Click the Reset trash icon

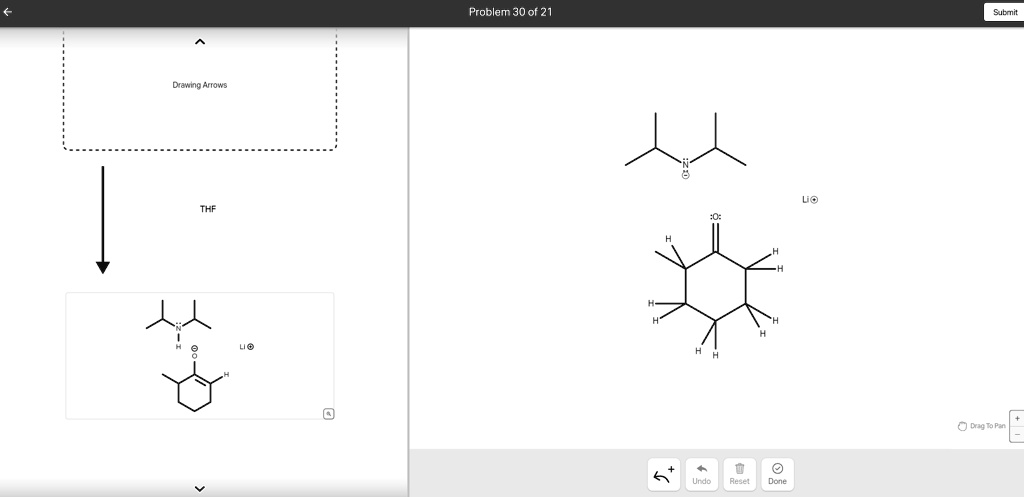coord(739,475)
